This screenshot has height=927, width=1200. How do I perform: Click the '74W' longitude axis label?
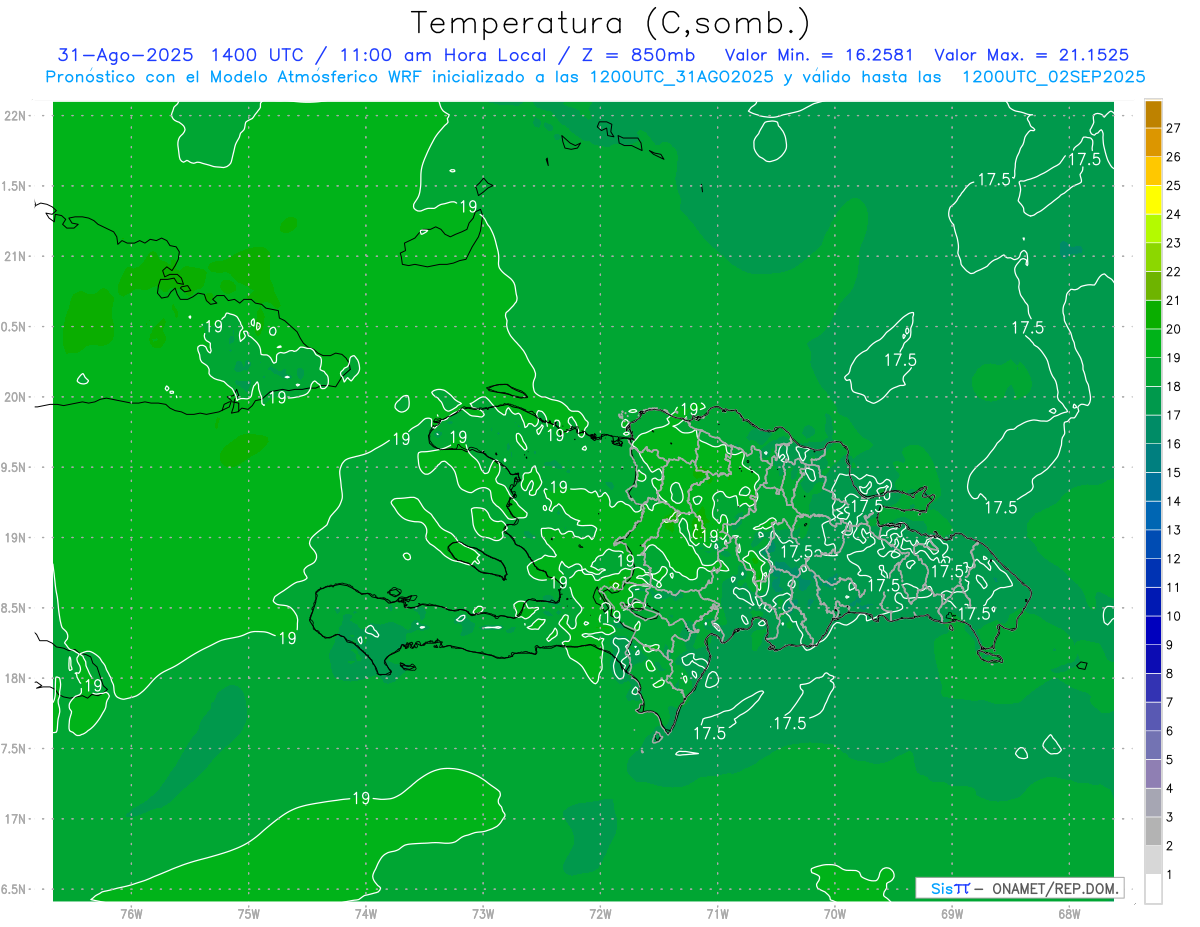tap(366, 914)
